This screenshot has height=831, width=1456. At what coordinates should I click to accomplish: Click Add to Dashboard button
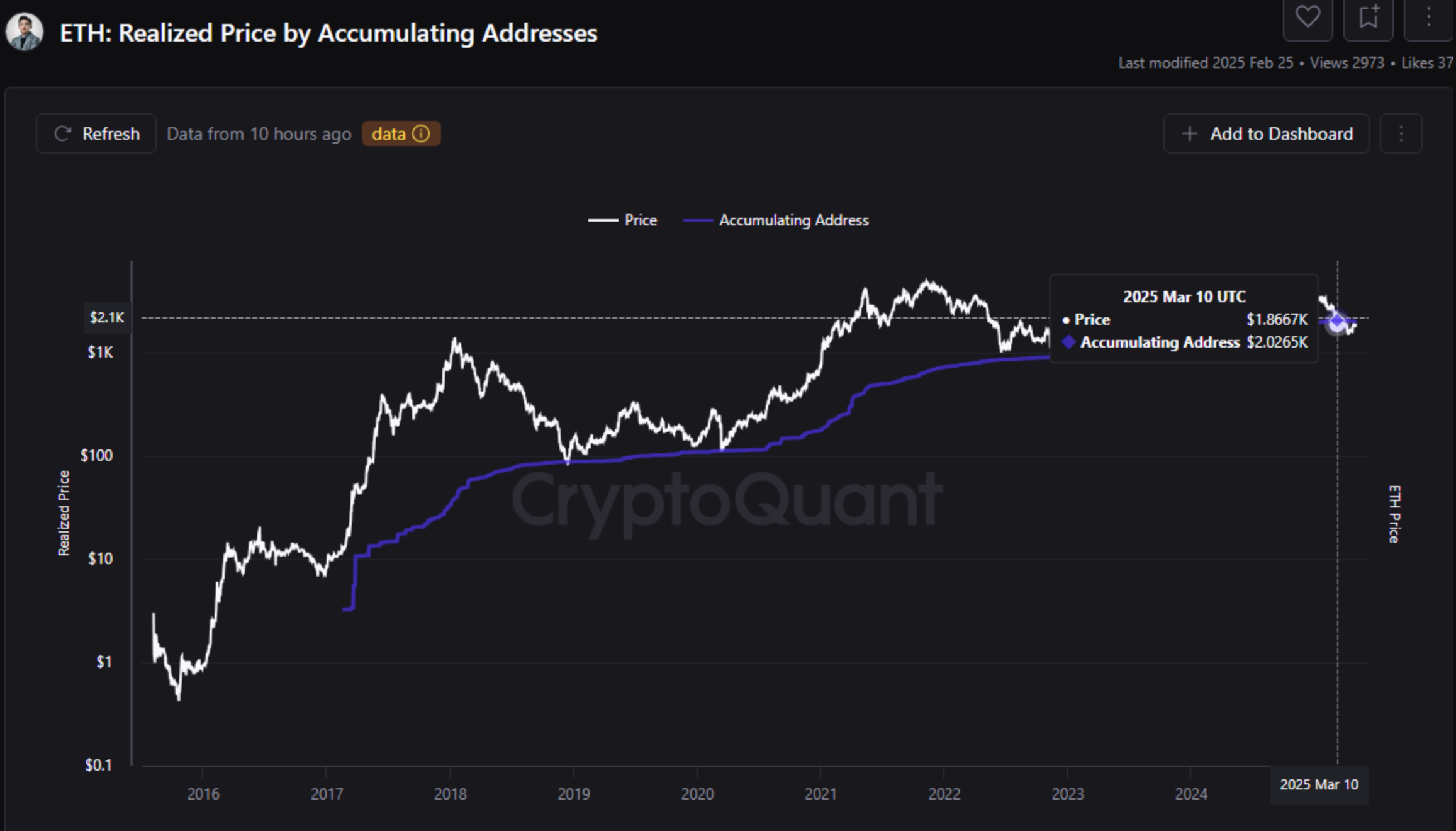tap(1266, 133)
